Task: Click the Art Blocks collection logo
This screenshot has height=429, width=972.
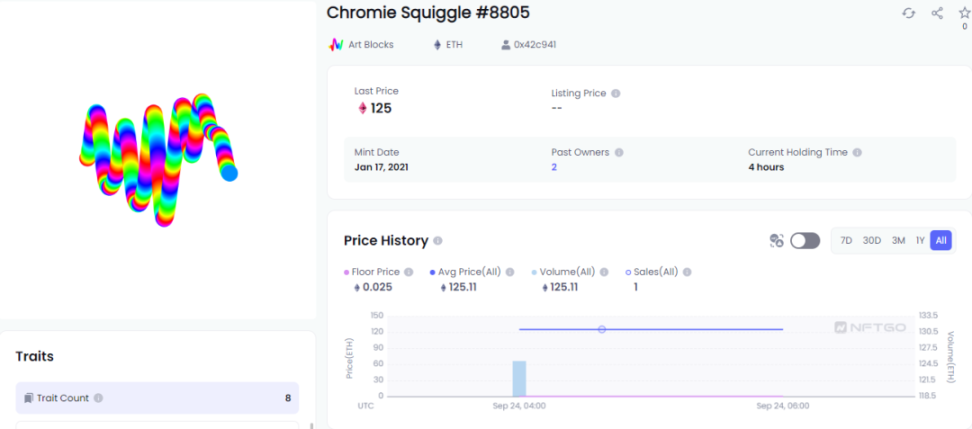Action: click(336, 45)
